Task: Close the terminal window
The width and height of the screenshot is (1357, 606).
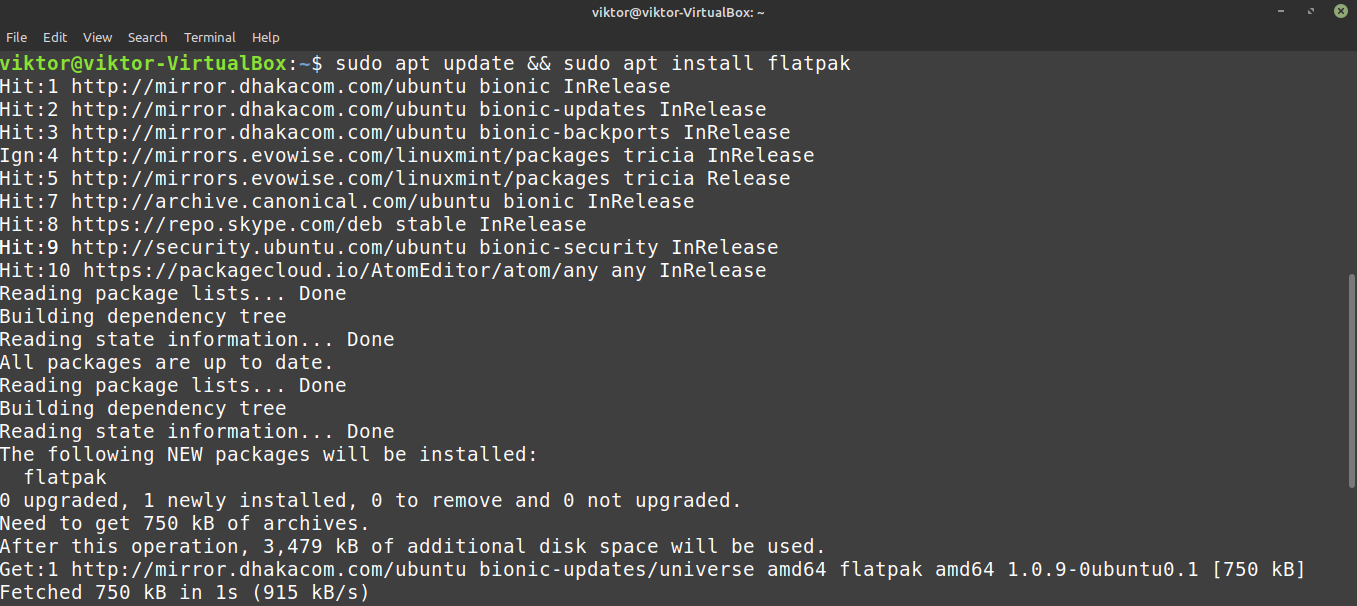Action: 1339,12
